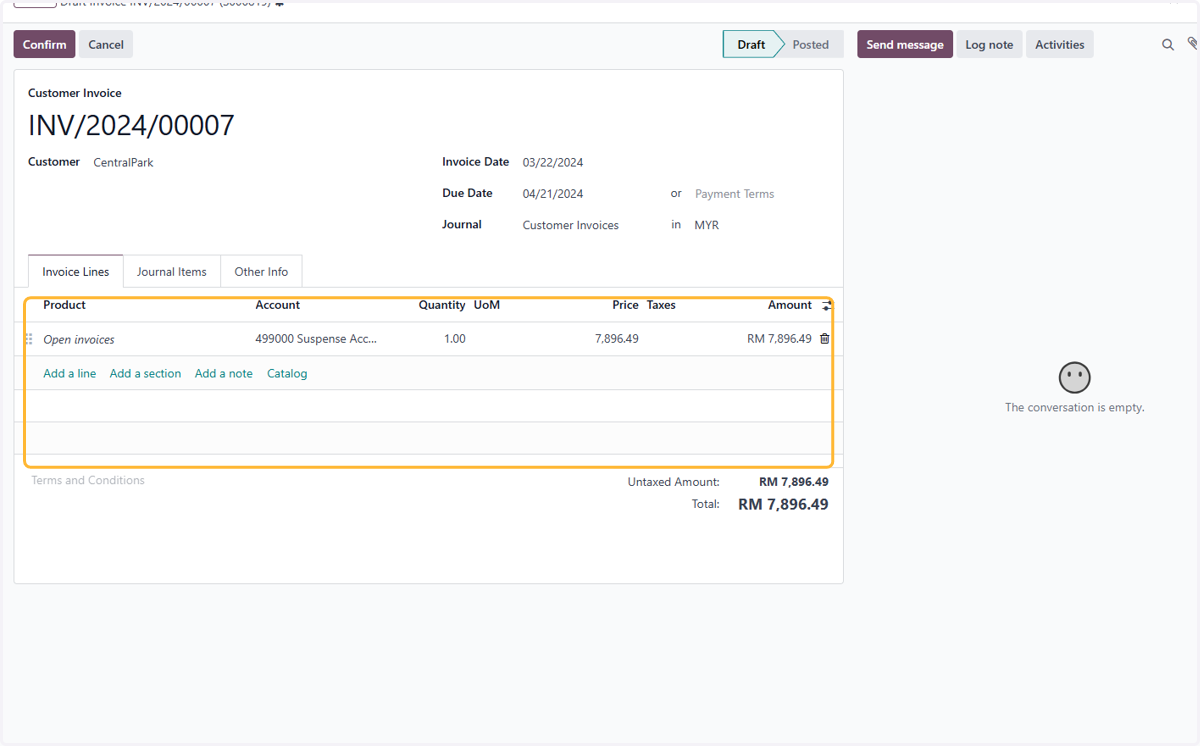Switch to the Invoice Lines tab
Screen dimensions: 1200x746
[x=76, y=272]
